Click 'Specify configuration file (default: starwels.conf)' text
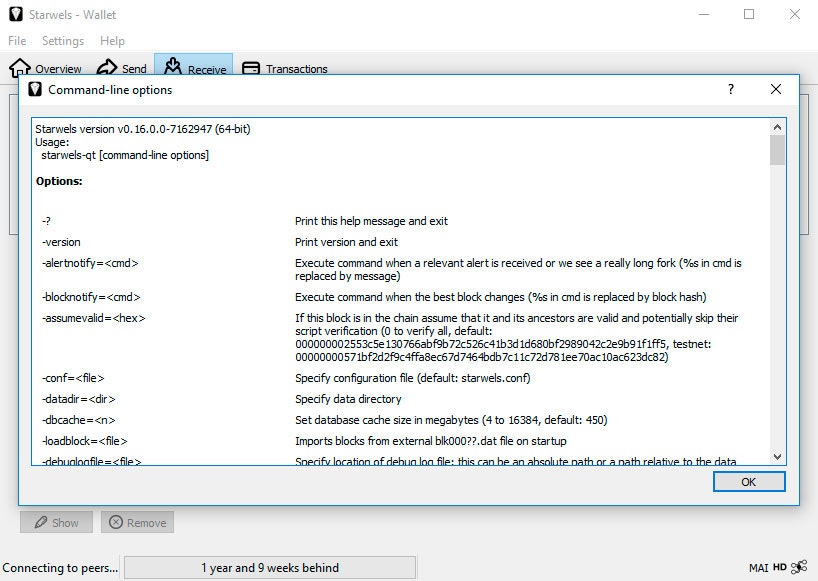 [x=413, y=378]
